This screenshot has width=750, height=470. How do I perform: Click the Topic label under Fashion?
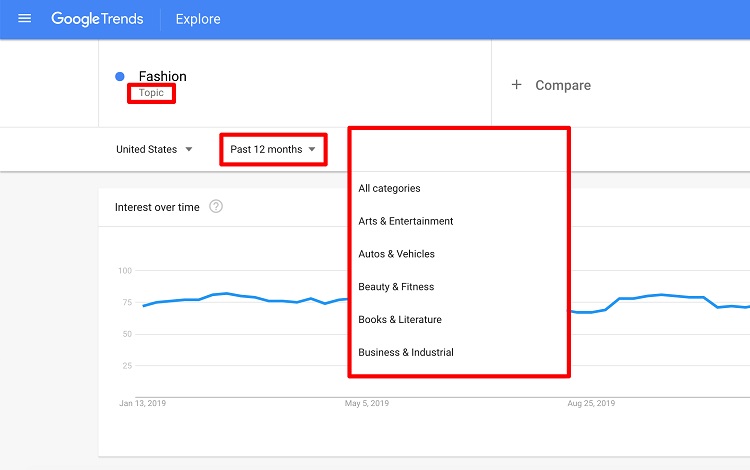point(151,93)
